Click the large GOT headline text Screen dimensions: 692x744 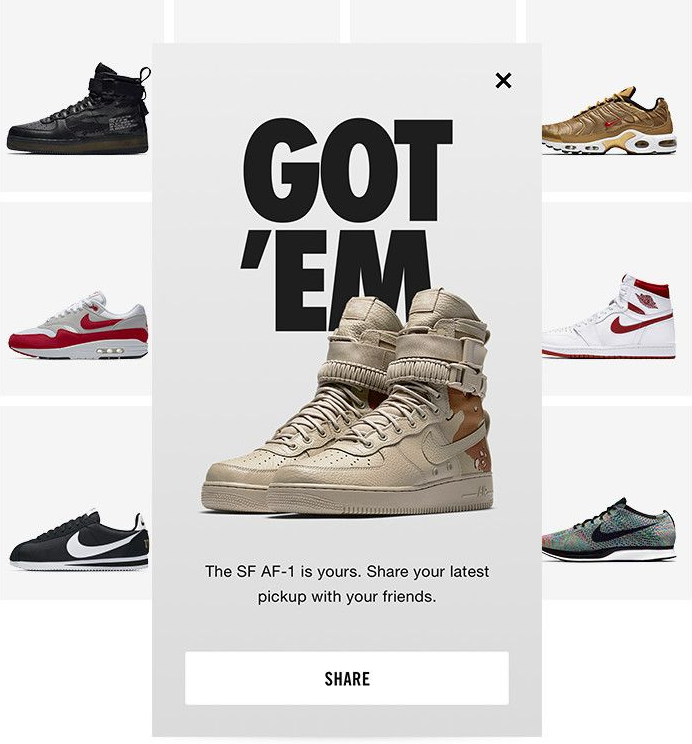tap(348, 171)
